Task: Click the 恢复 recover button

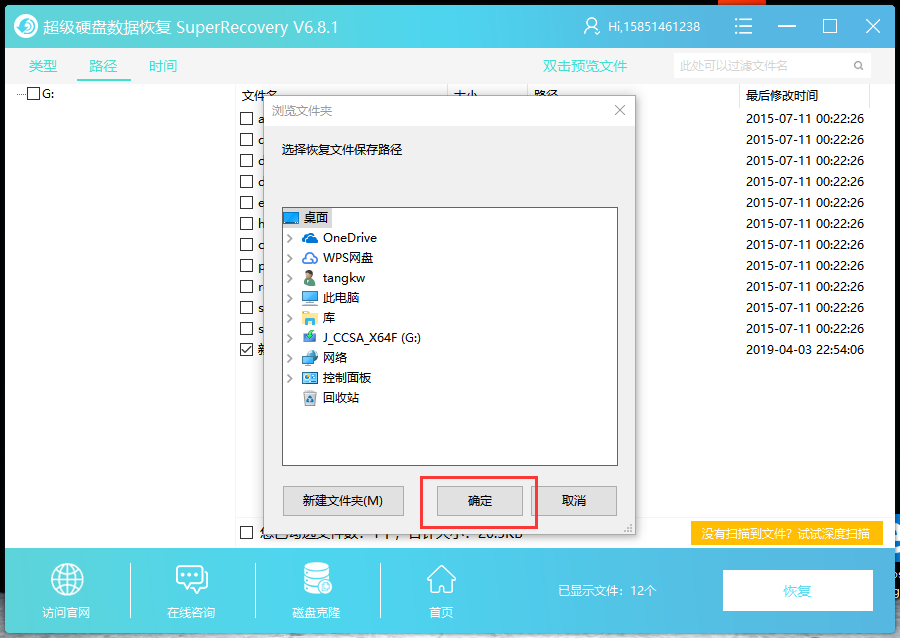Action: [798, 590]
